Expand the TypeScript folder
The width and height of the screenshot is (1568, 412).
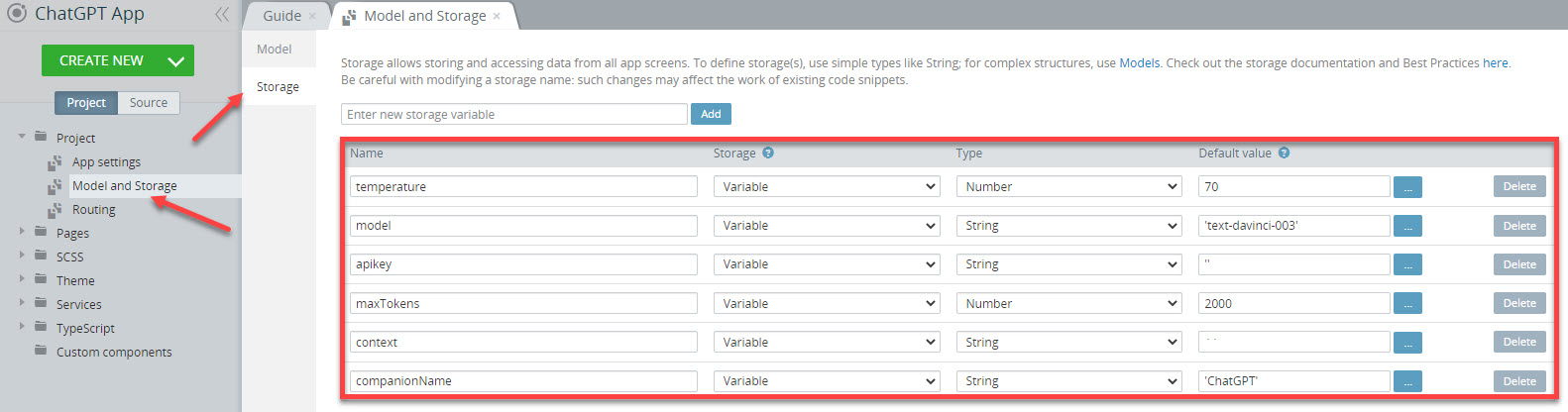click(x=22, y=327)
